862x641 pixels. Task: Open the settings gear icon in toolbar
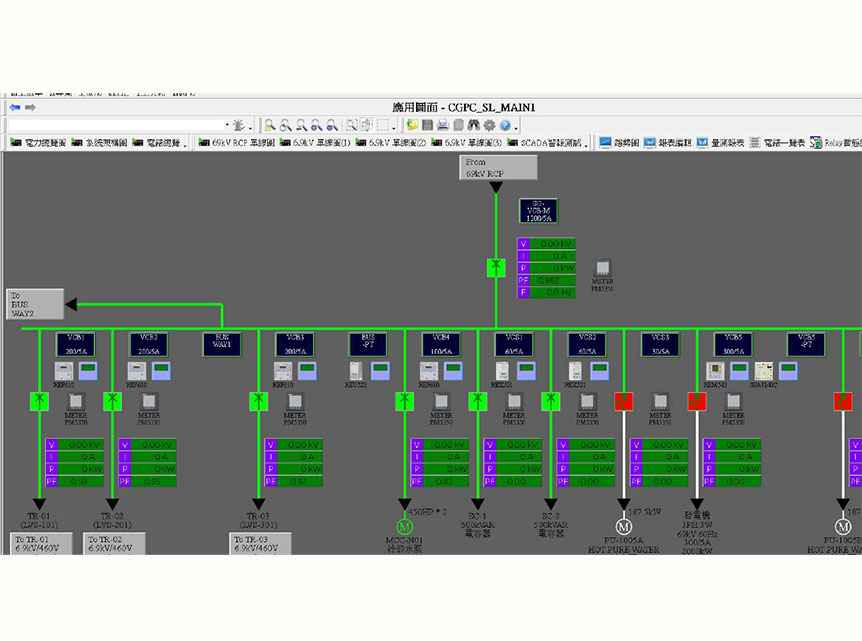pos(489,125)
